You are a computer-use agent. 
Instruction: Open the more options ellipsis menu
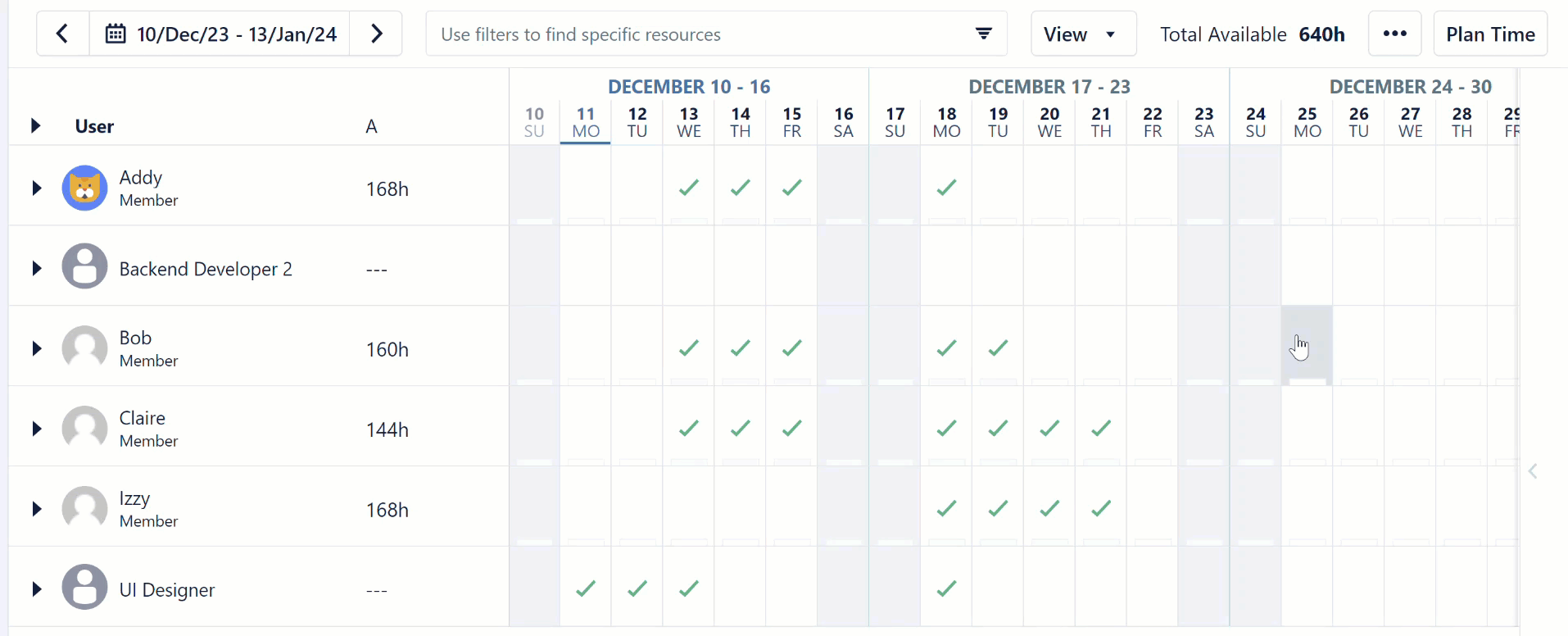coord(1394,34)
